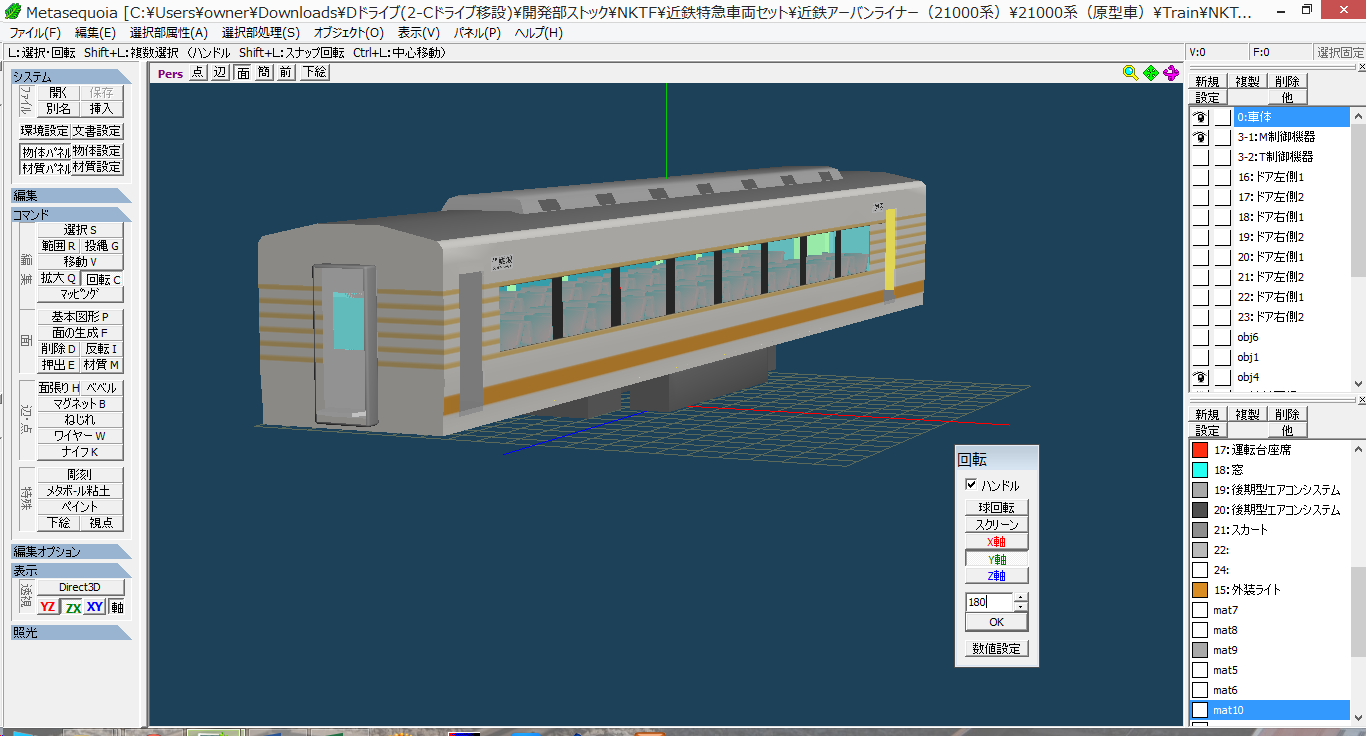This screenshot has width=1366, height=736.
Task: Open the 選択部処理(S) menu
Action: [x=260, y=33]
